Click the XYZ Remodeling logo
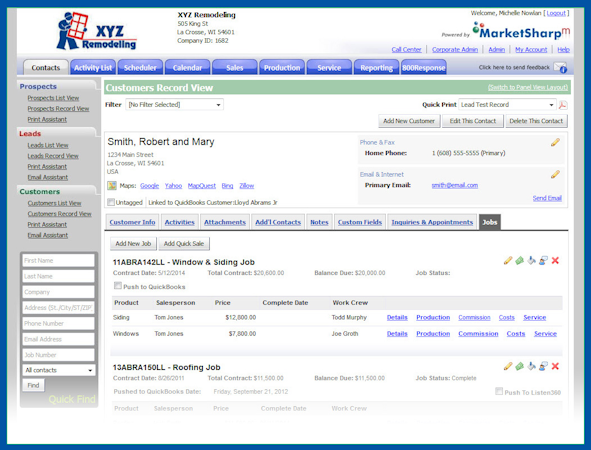591x450 pixels. (96, 32)
